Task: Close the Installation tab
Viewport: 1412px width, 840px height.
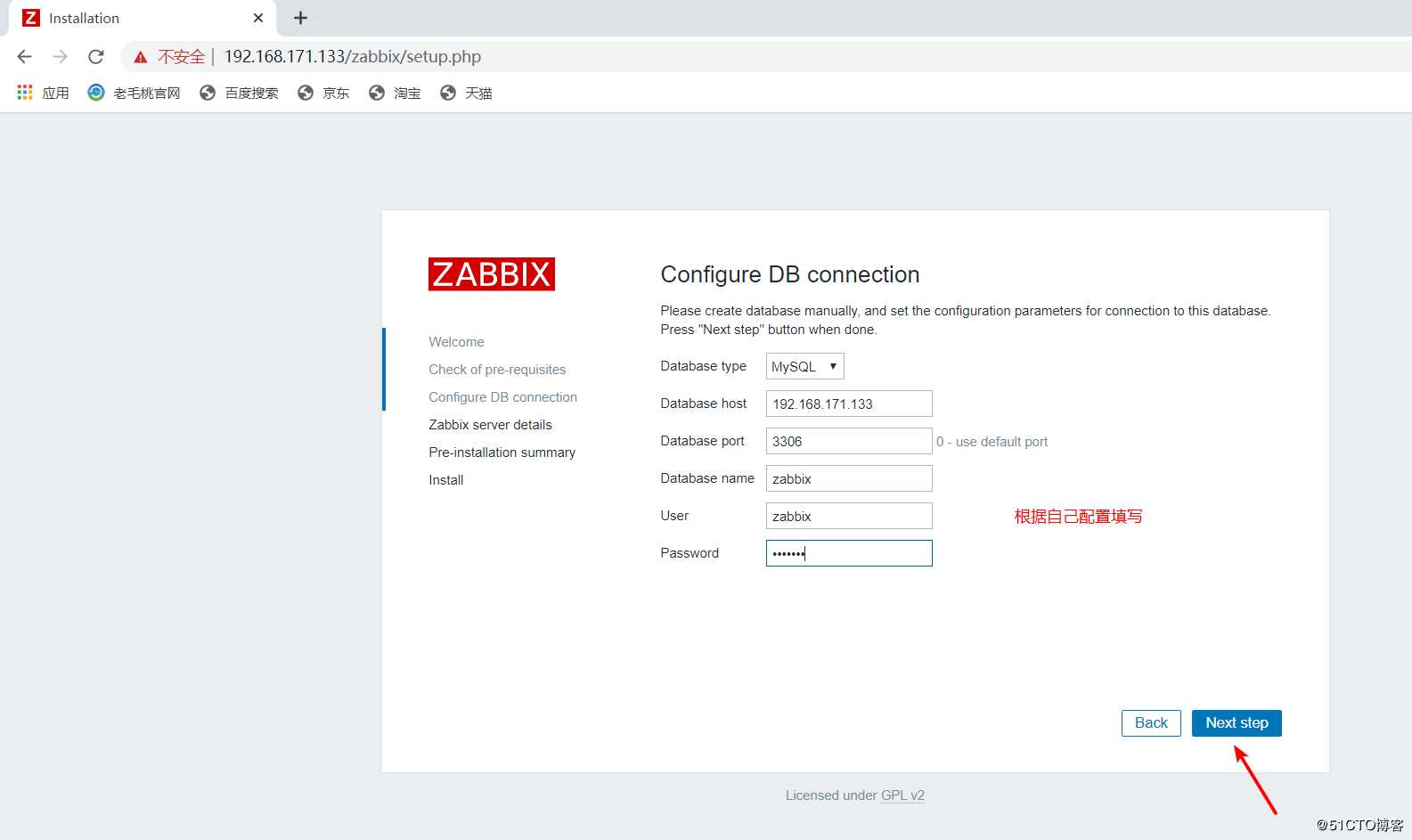Action: 258,18
